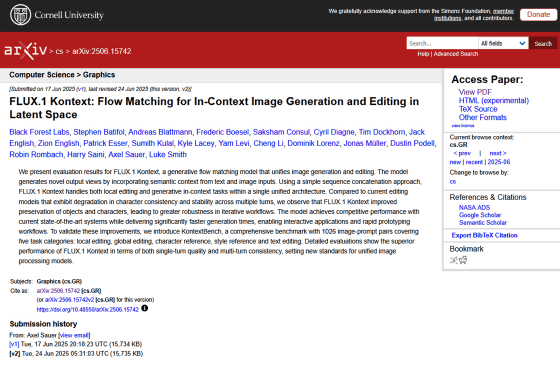Open the HTML (experimental) version

[494, 100]
